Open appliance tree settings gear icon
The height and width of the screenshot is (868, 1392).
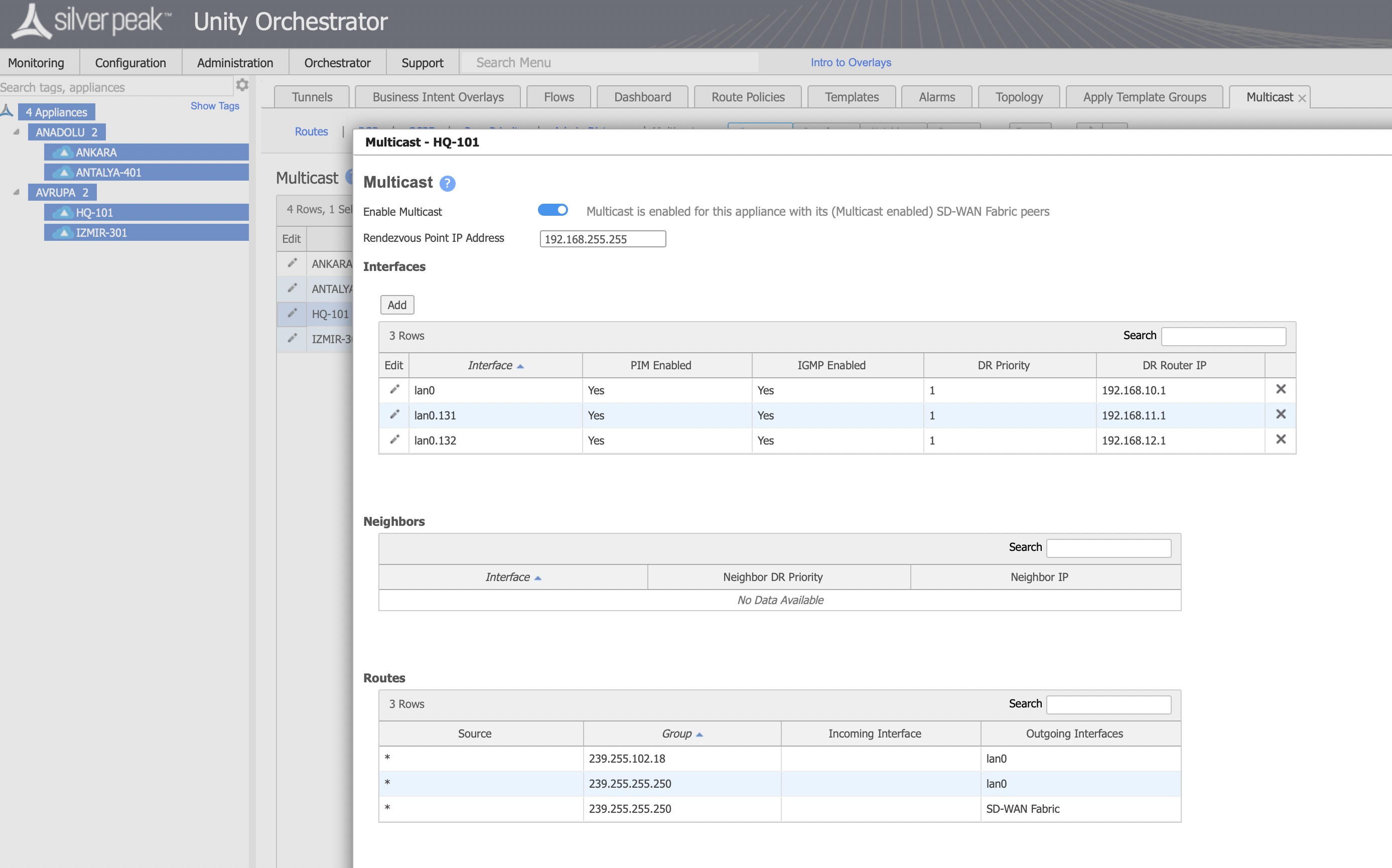click(242, 84)
